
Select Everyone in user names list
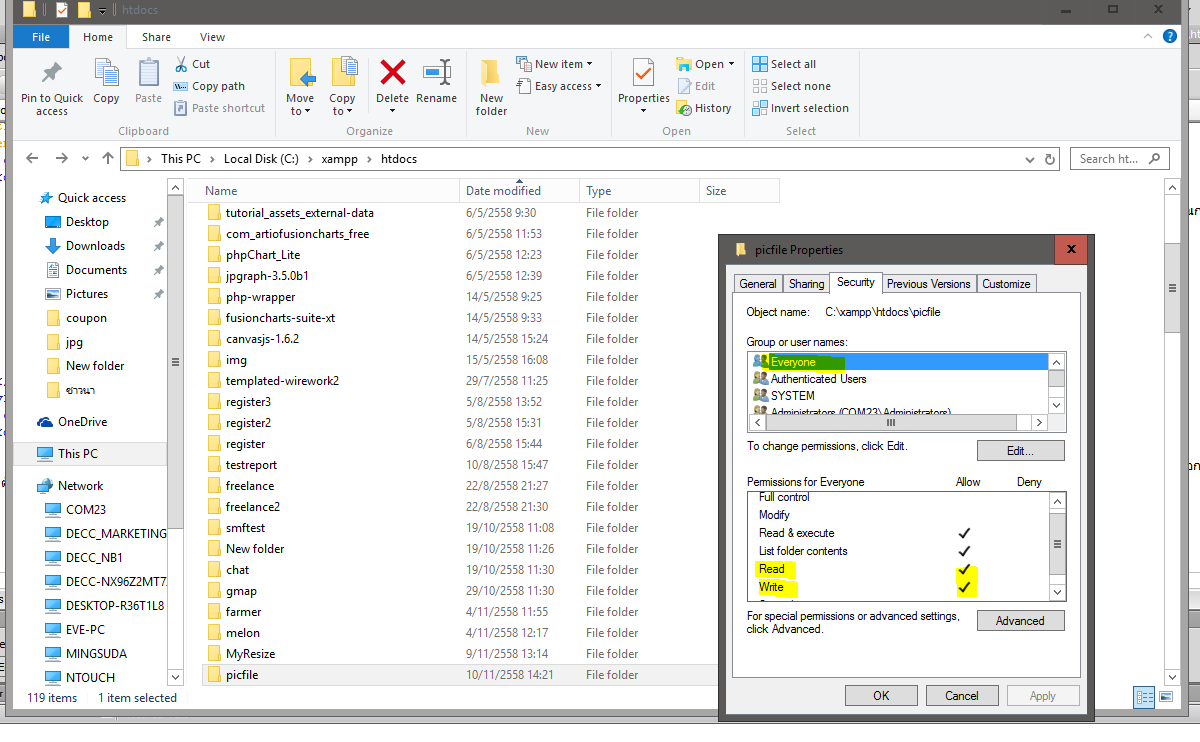pyautogui.click(x=897, y=362)
